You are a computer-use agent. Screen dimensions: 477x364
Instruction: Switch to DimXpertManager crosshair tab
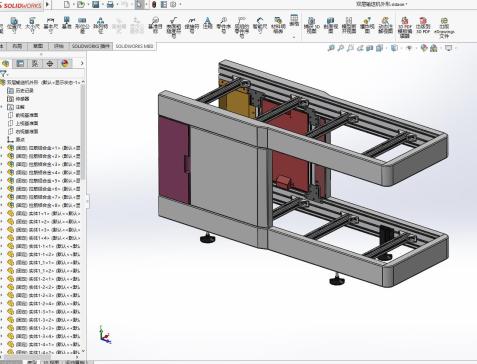50,63
